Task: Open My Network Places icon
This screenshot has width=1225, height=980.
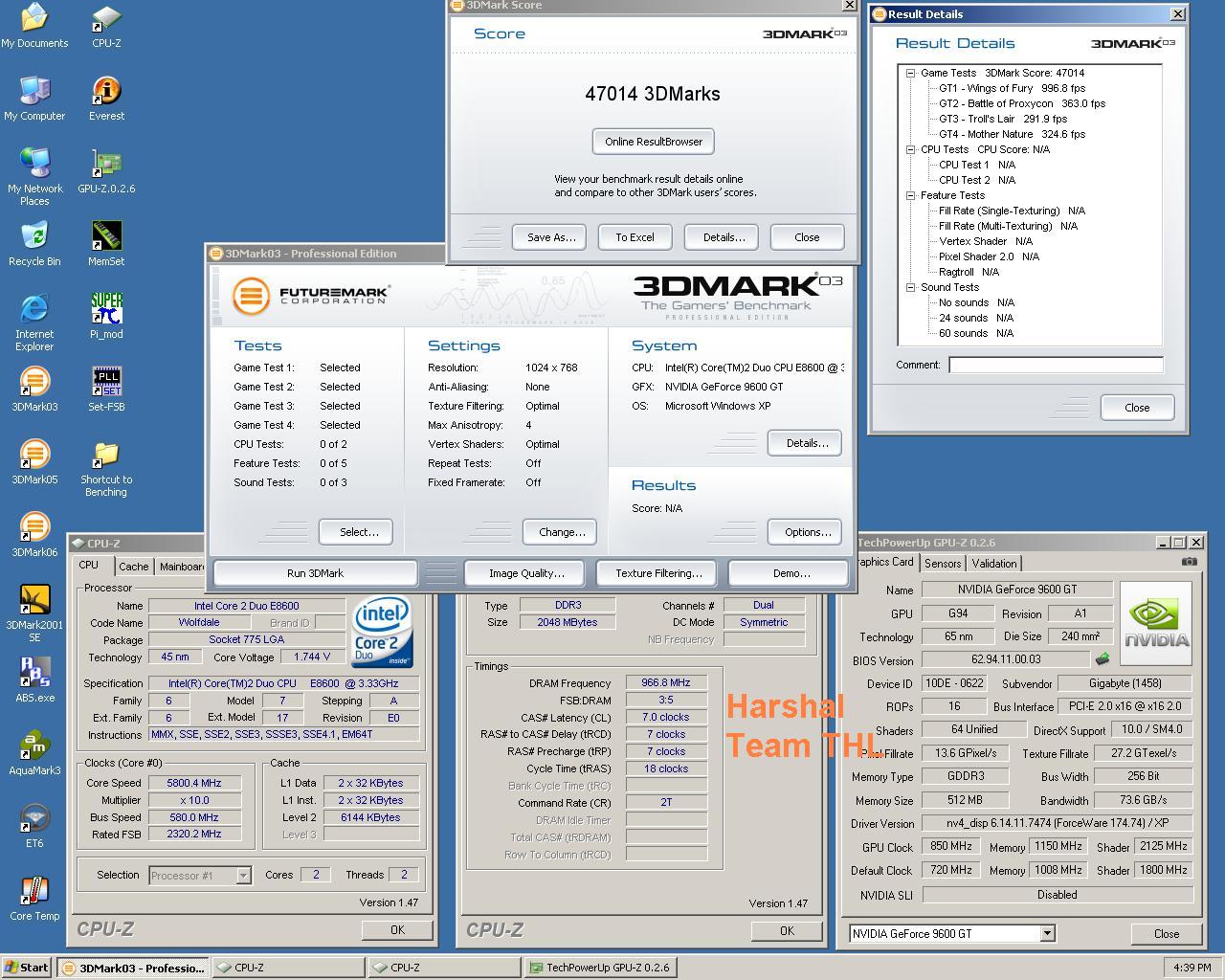Action: [x=34, y=177]
